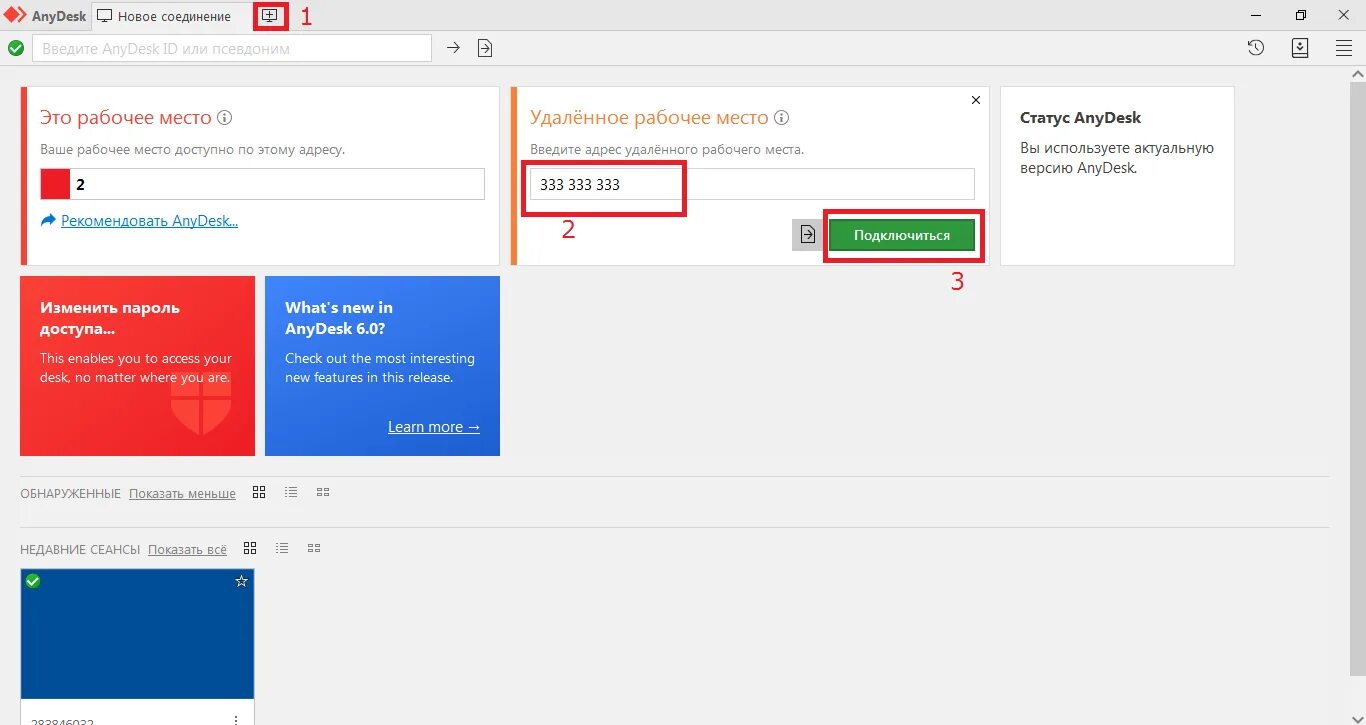Click online status check on recent session
The height and width of the screenshot is (725, 1366).
pos(33,581)
